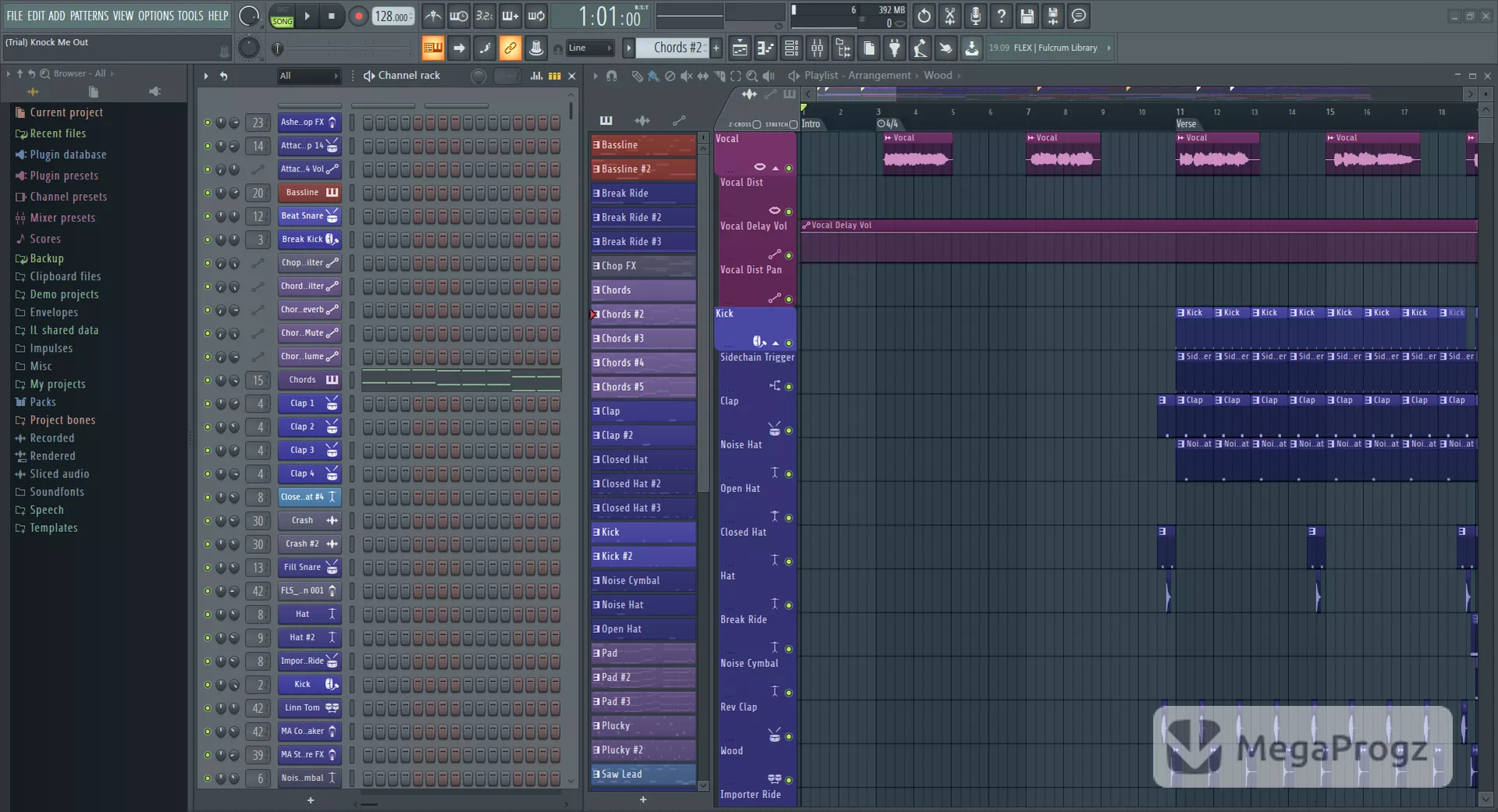Toggle the Z-CROSS checkbox
This screenshot has height=812, width=1498.
(757, 124)
